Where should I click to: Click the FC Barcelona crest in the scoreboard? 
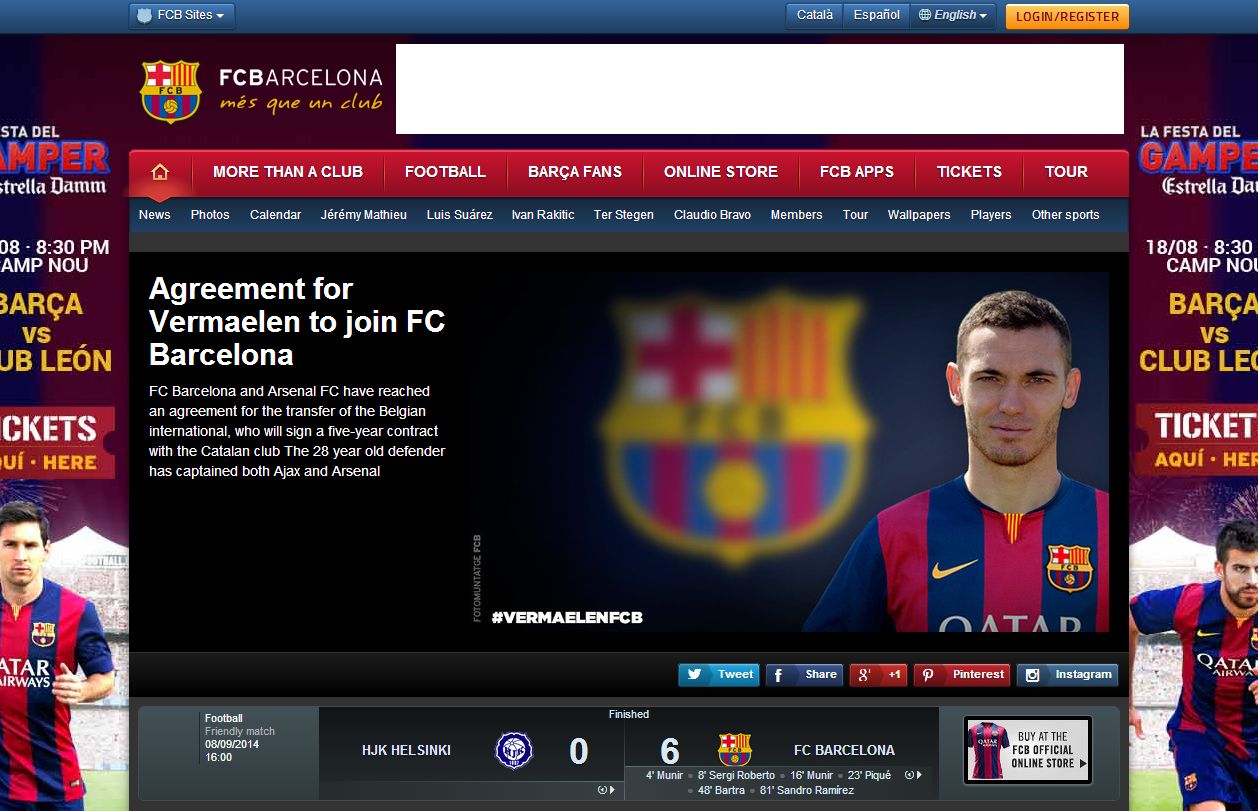(734, 750)
